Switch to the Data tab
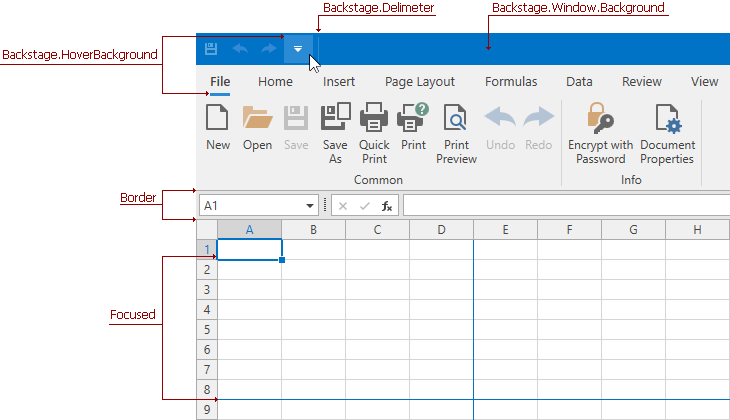The image size is (730, 420). point(579,82)
